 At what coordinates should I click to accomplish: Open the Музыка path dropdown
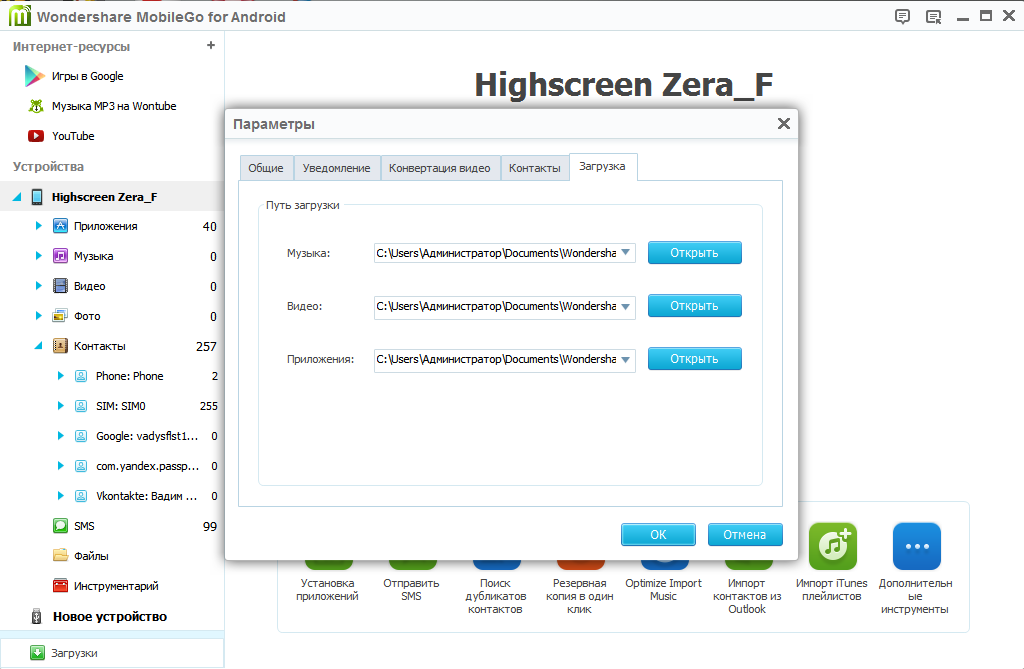coord(626,253)
